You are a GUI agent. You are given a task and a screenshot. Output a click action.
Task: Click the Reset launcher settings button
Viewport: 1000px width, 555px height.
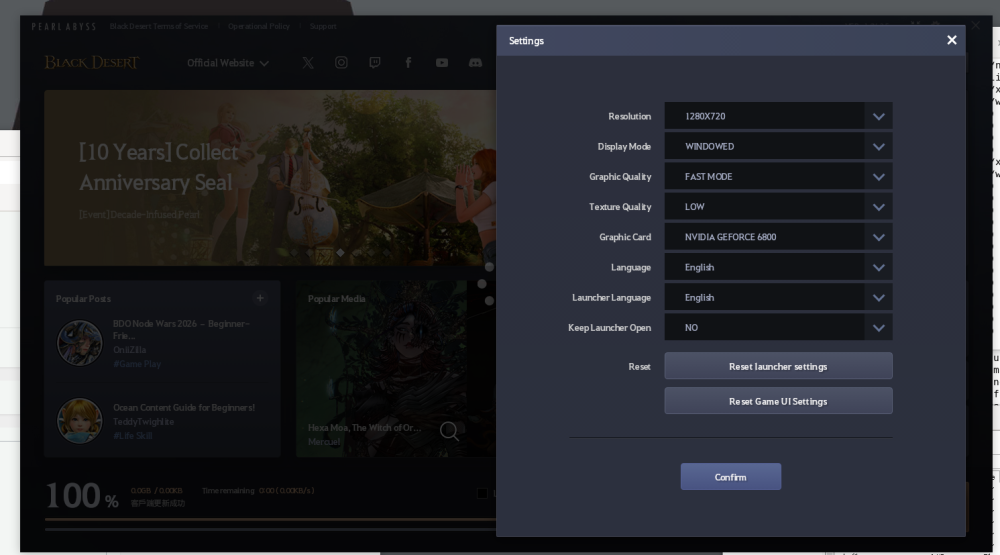tap(778, 366)
